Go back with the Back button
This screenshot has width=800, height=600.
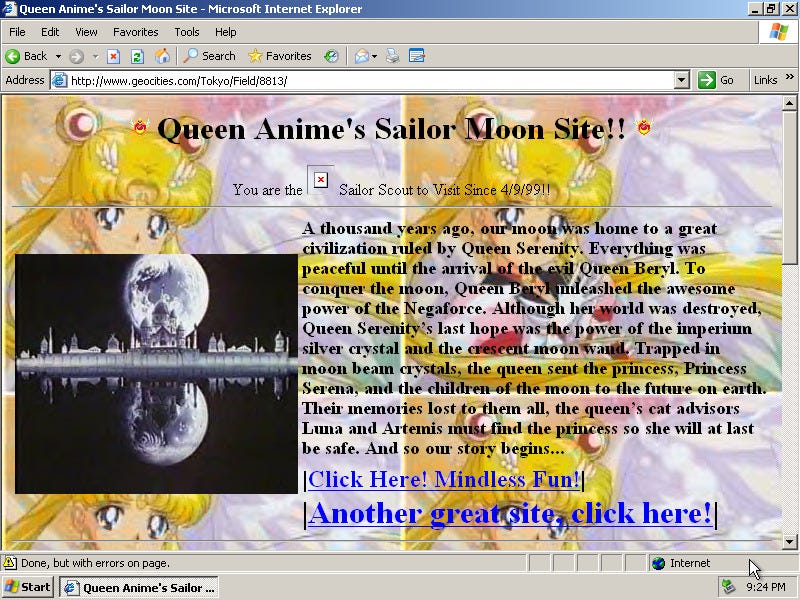click(x=26, y=56)
